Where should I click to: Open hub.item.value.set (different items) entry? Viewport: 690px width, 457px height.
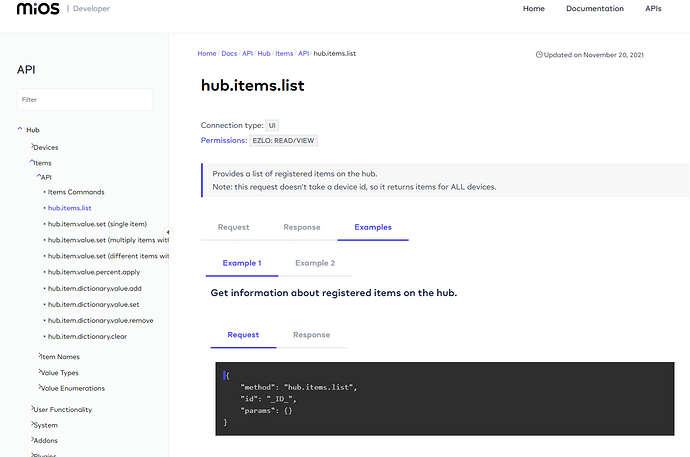click(x=108, y=256)
